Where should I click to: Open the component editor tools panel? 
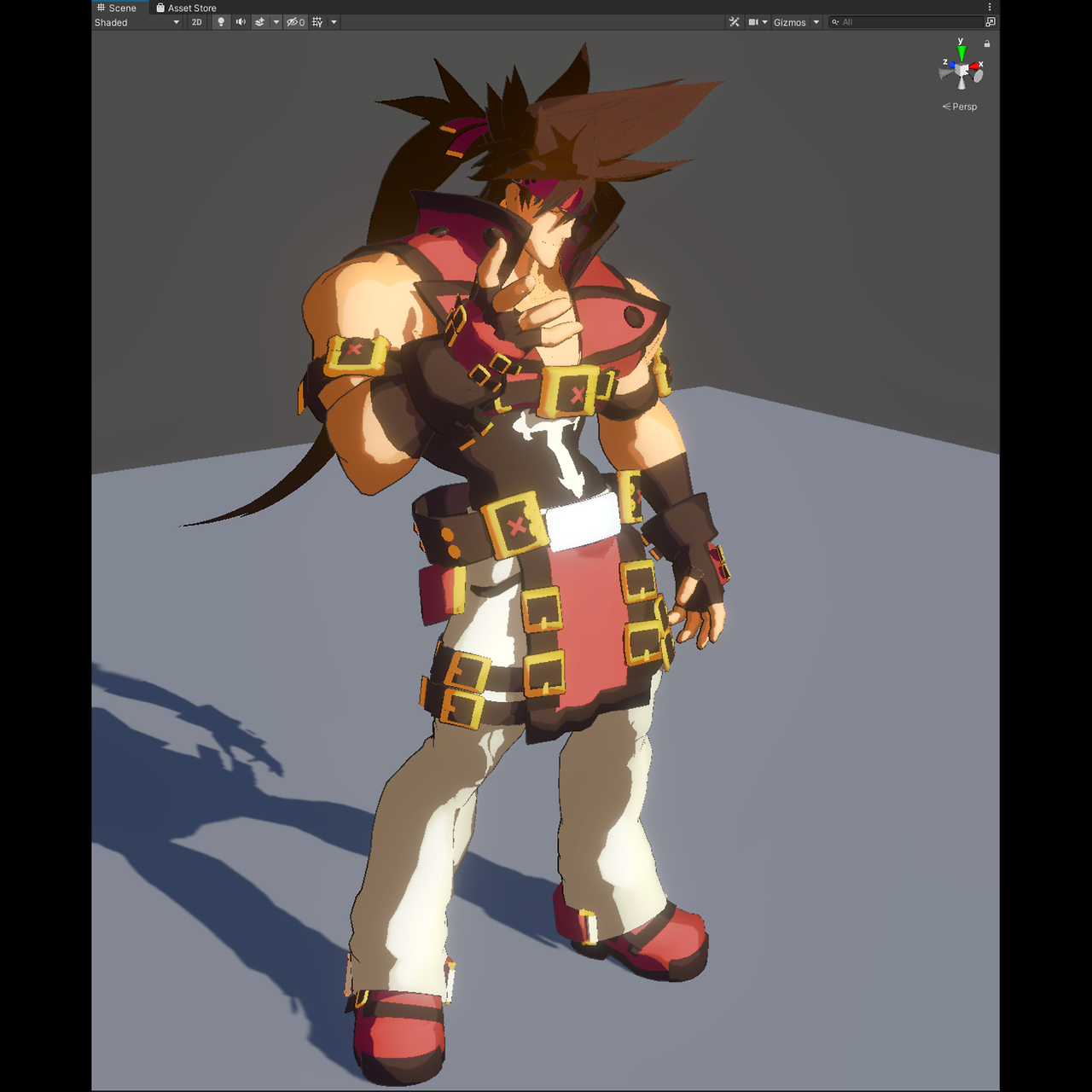(x=735, y=22)
